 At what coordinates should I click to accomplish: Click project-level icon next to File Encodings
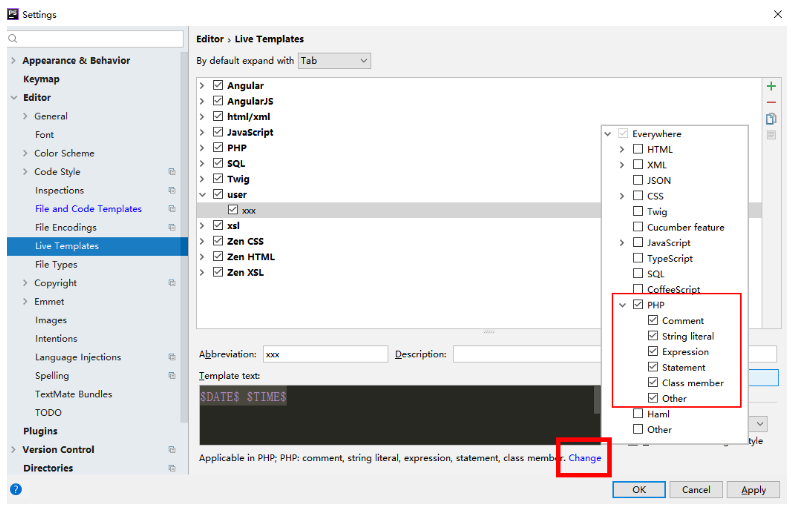click(x=172, y=228)
